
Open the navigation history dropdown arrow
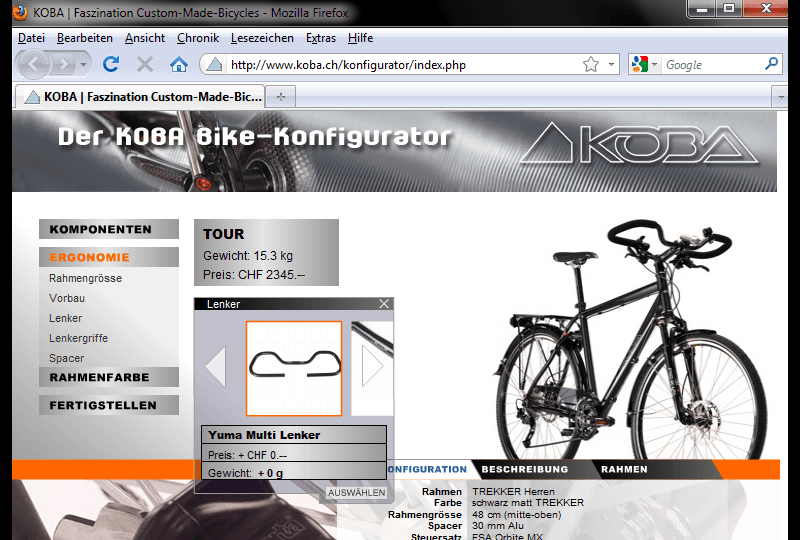(83, 64)
